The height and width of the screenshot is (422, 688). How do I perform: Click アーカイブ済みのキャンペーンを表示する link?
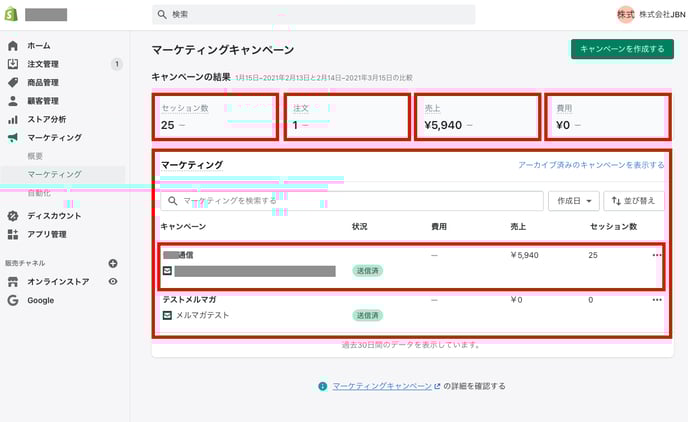591,165
